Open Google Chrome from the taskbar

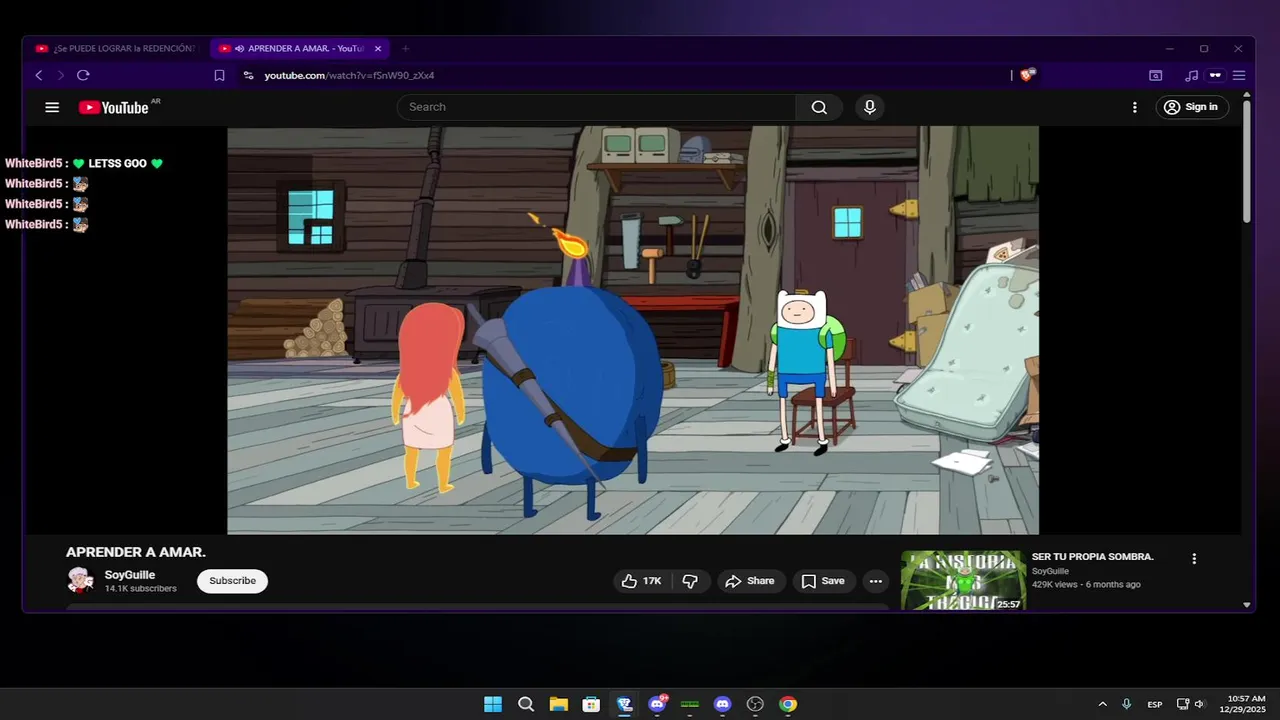coord(788,704)
